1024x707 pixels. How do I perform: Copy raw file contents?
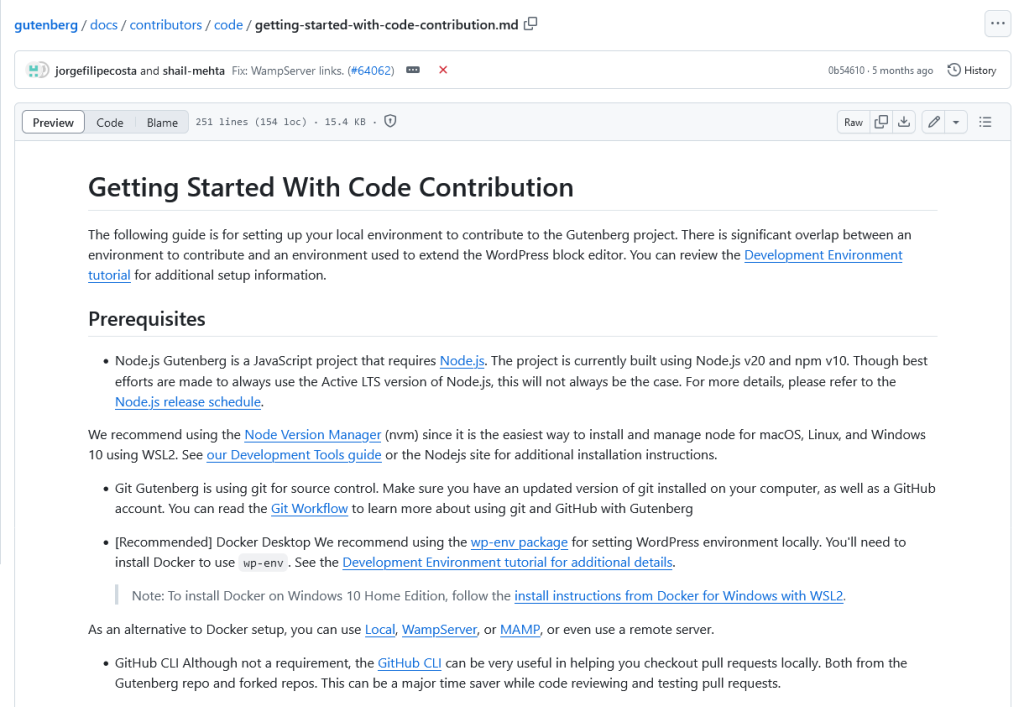[x=881, y=122]
